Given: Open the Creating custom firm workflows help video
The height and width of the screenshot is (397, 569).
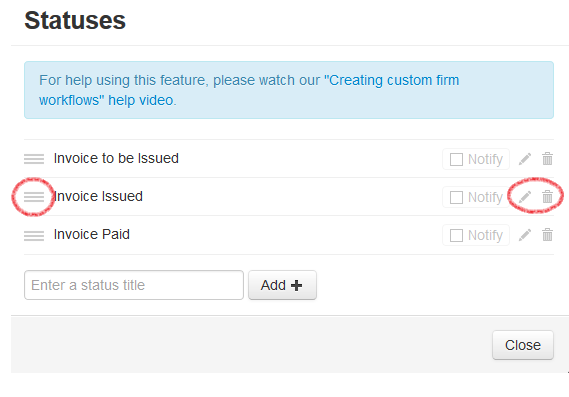Looking at the screenshot, I should (x=249, y=90).
